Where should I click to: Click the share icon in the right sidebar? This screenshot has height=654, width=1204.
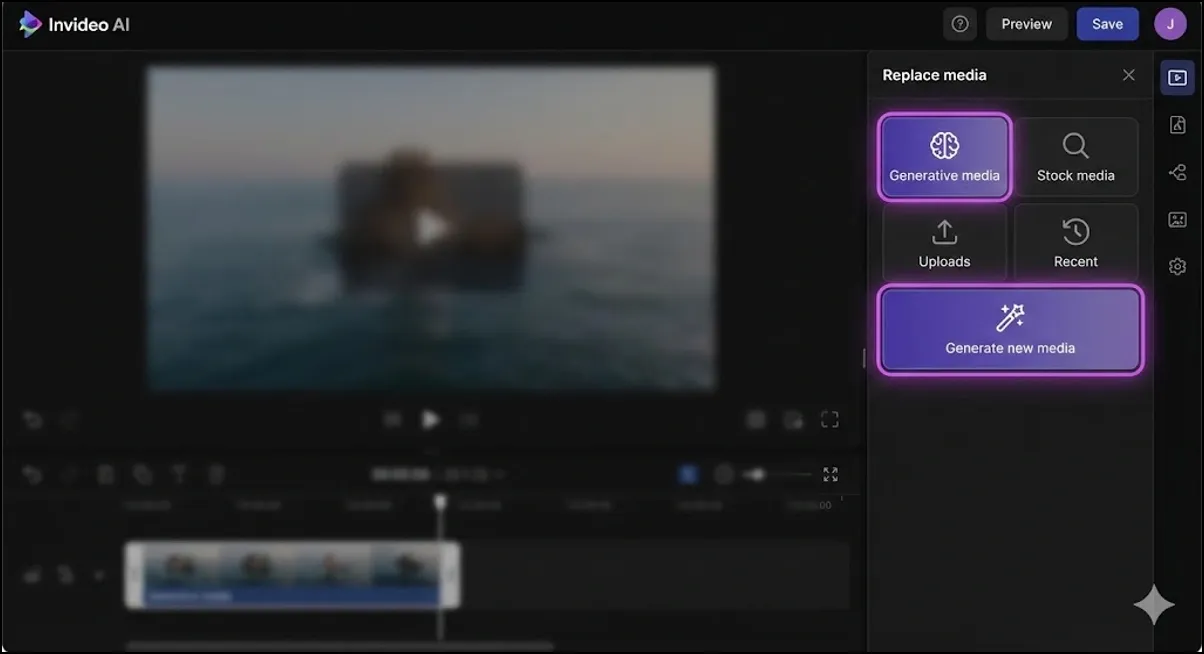tap(1177, 171)
